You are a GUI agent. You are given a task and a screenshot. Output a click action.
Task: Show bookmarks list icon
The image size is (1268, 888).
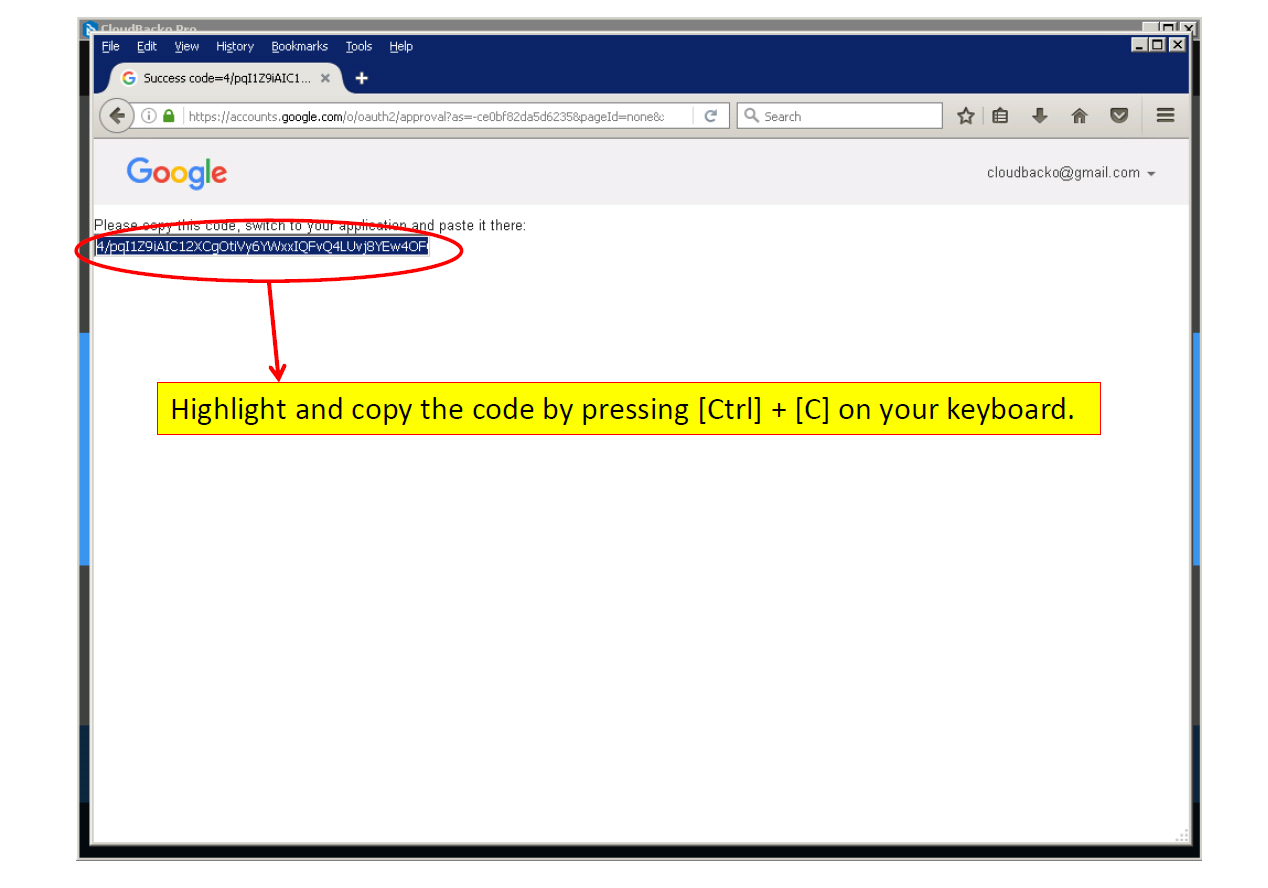point(1000,116)
